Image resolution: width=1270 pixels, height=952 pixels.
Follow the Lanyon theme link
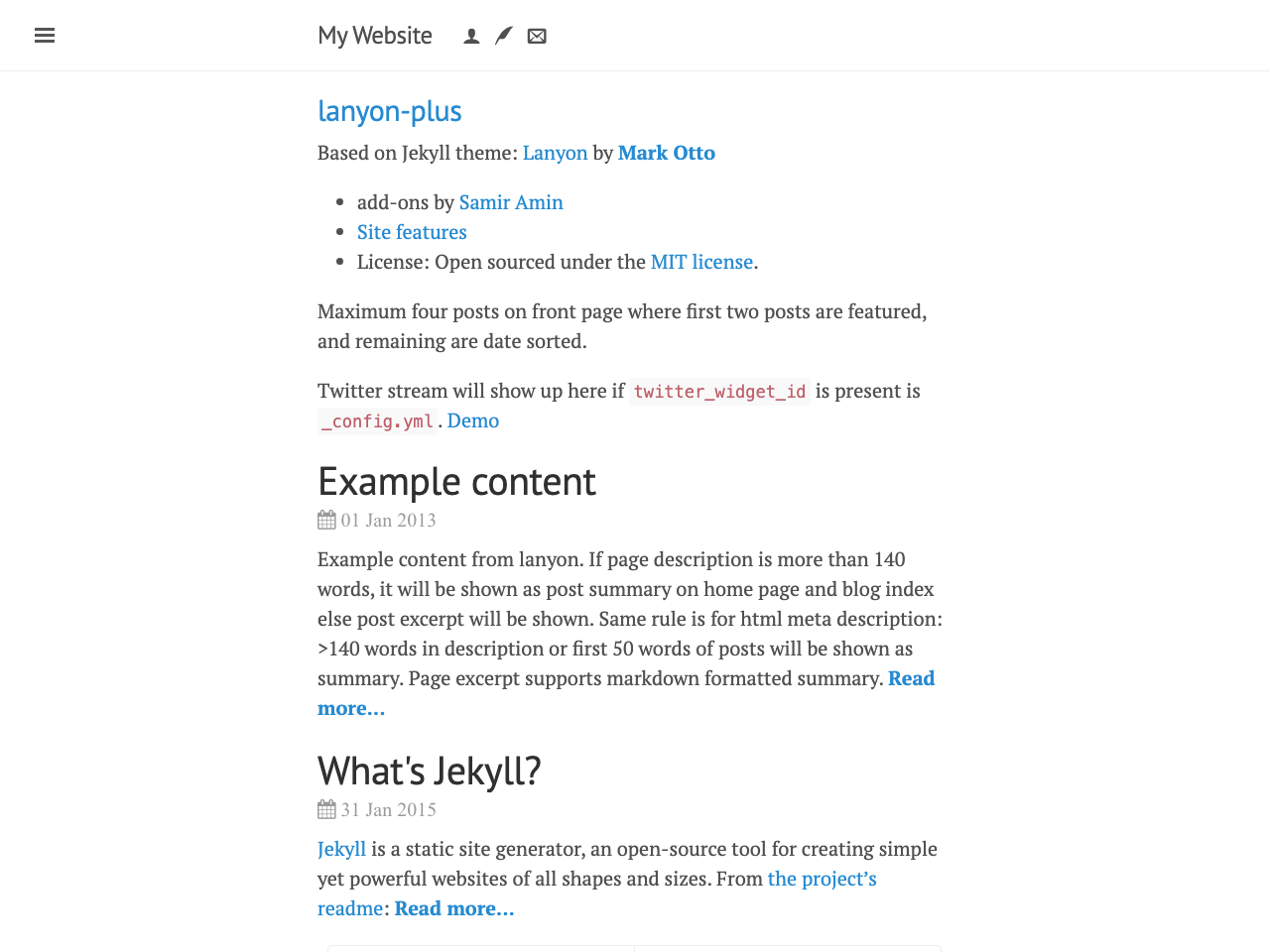point(555,153)
